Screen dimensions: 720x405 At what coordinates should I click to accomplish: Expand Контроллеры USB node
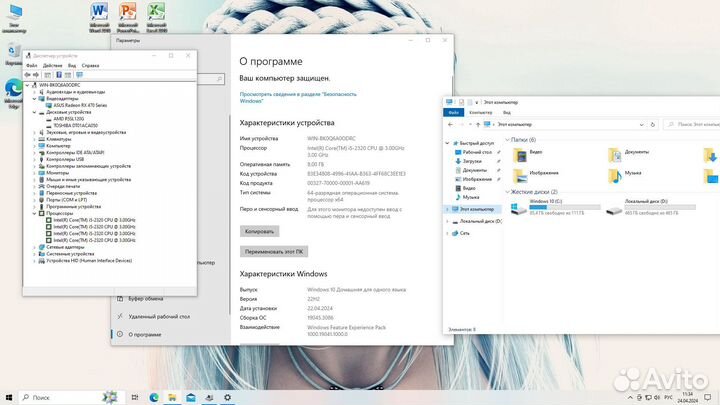tap(34, 159)
